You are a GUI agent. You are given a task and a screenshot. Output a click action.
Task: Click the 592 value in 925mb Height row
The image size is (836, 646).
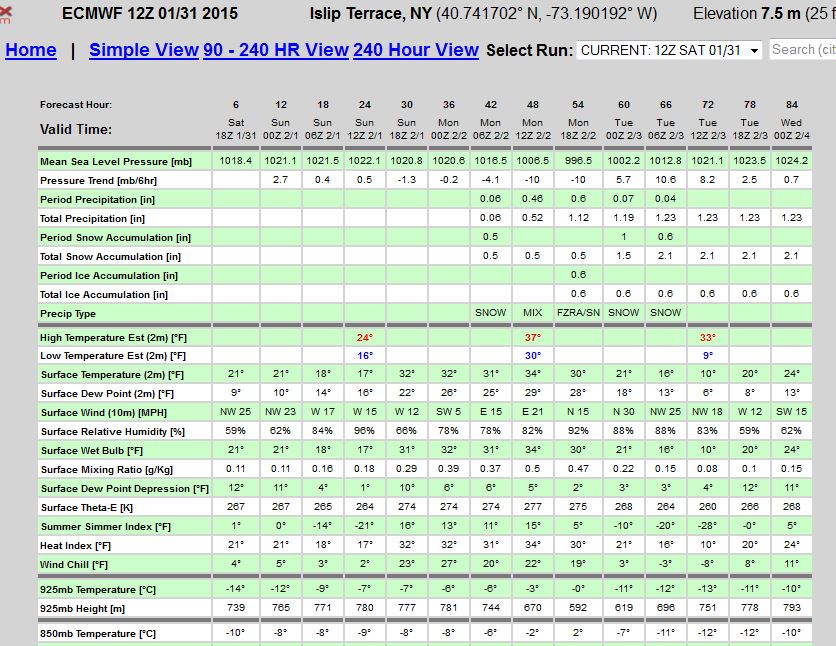pos(578,608)
